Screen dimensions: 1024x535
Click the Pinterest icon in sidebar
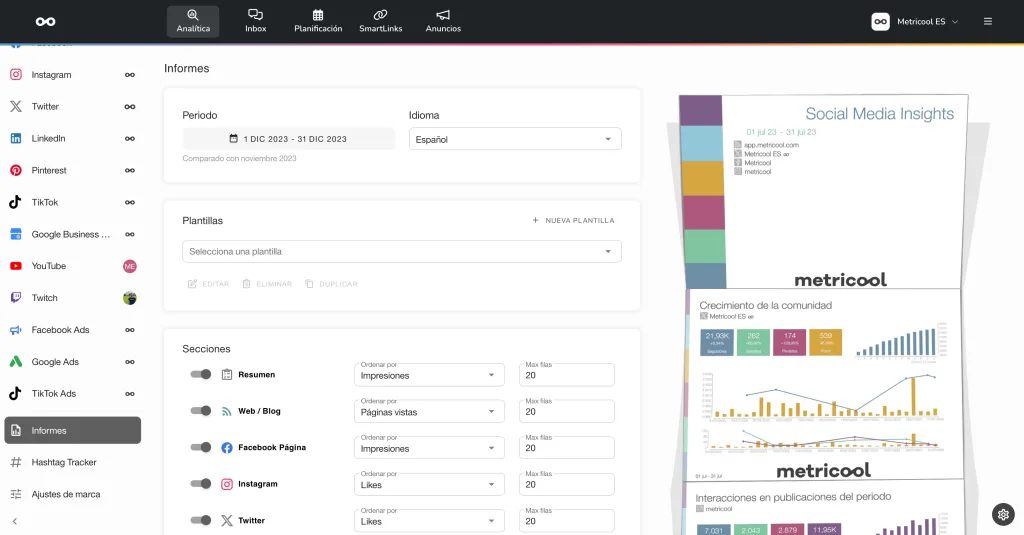point(16,170)
